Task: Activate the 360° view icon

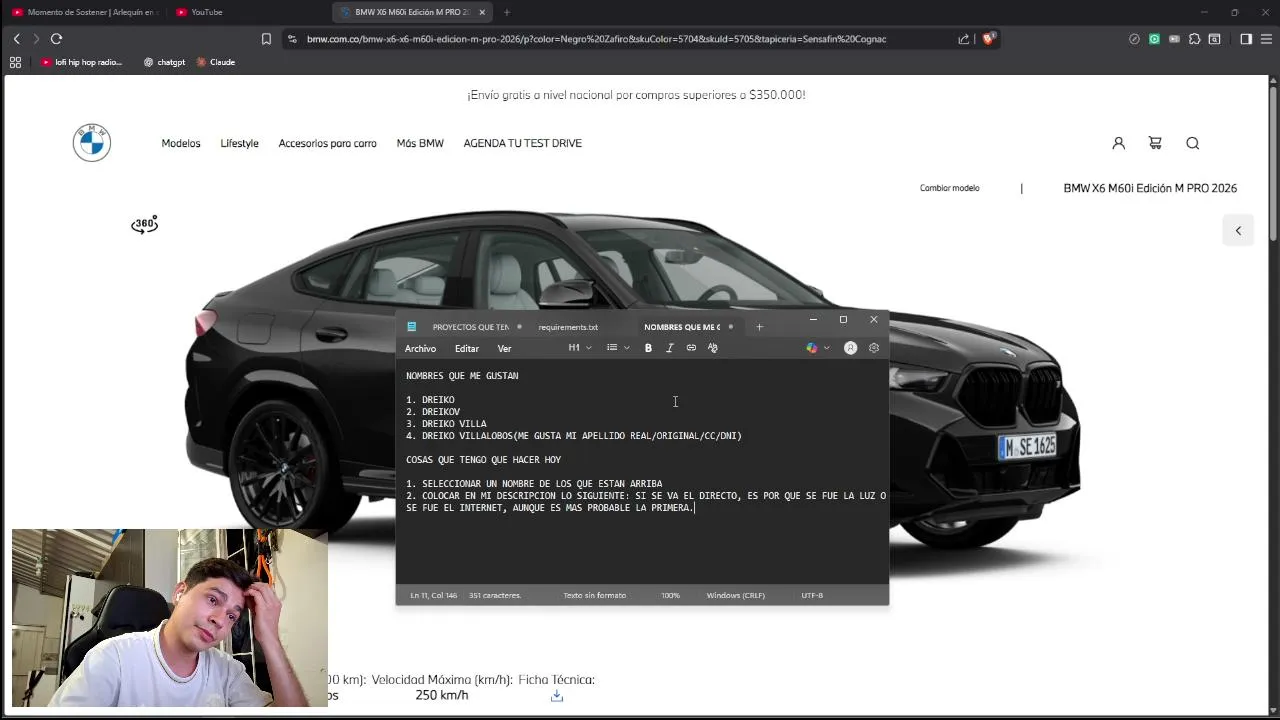Action: pyautogui.click(x=144, y=225)
